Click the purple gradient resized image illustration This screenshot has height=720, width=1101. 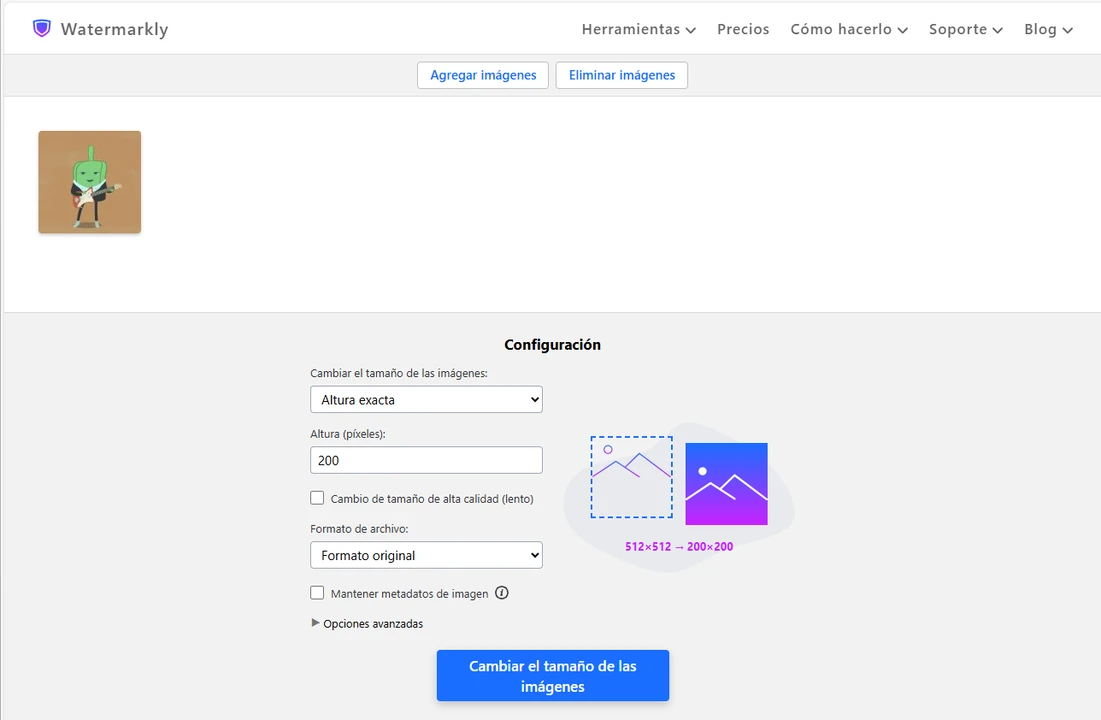pos(726,484)
